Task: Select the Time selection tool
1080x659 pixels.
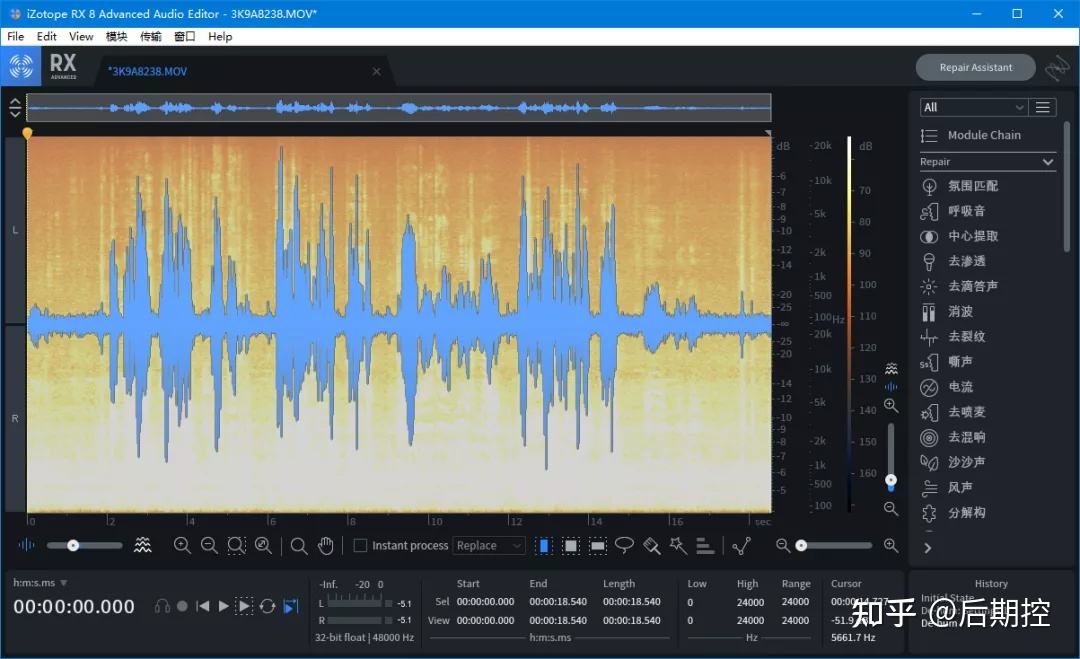Action: tap(543, 546)
